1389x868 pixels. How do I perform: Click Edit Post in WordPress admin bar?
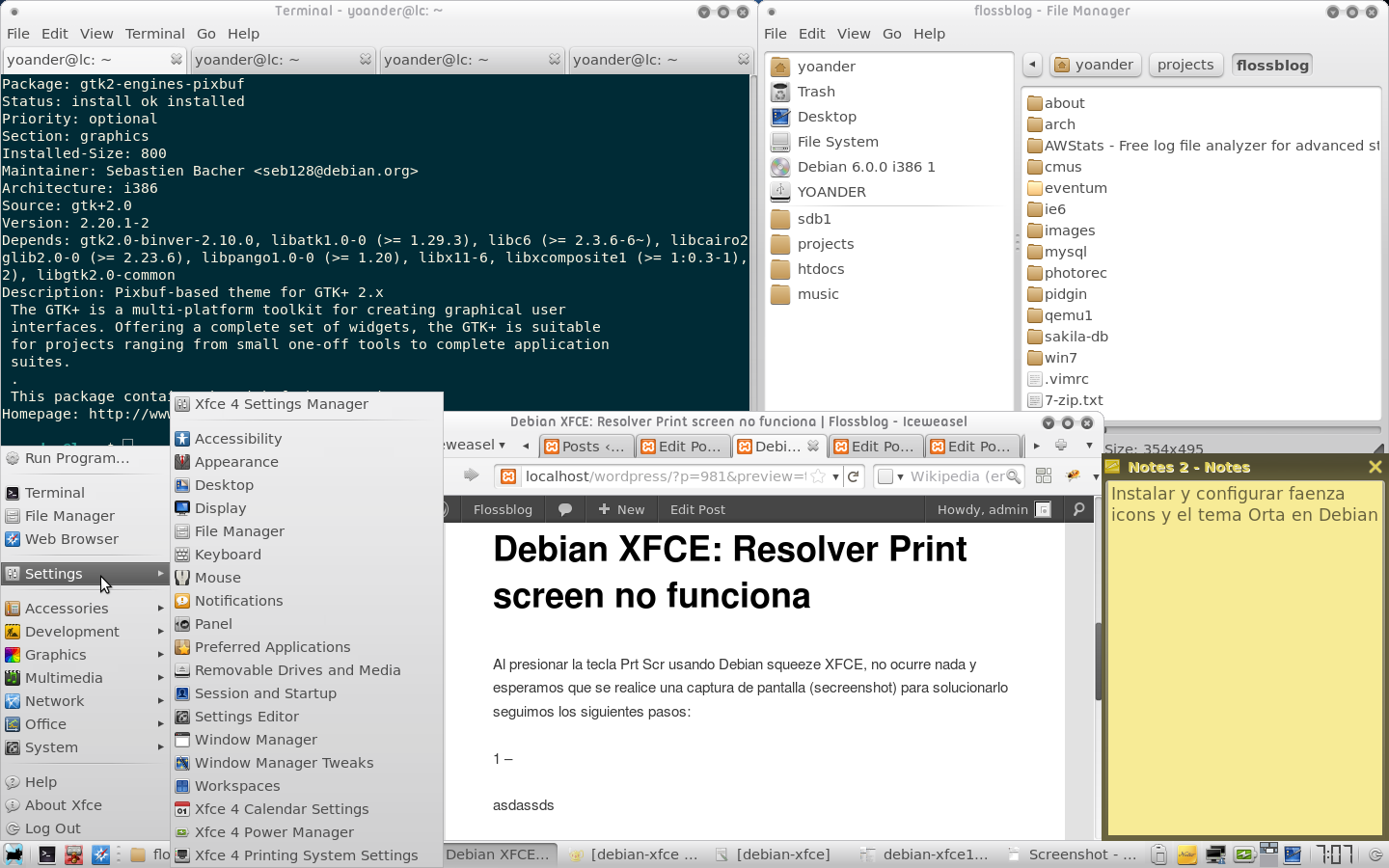697,509
